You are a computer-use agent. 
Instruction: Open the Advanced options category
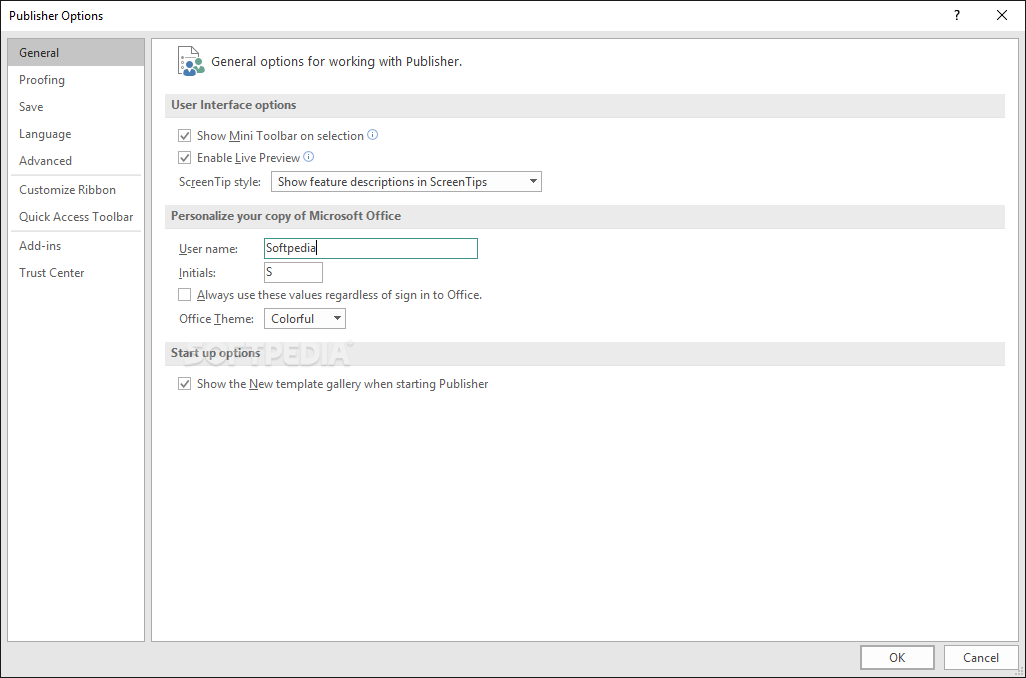[x=76, y=160]
